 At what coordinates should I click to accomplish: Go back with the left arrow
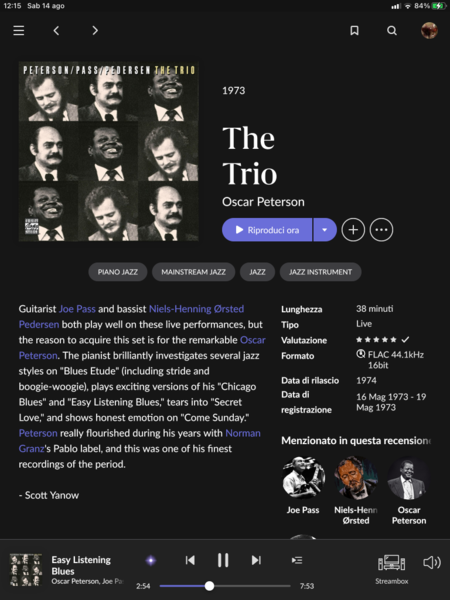pos(56,30)
